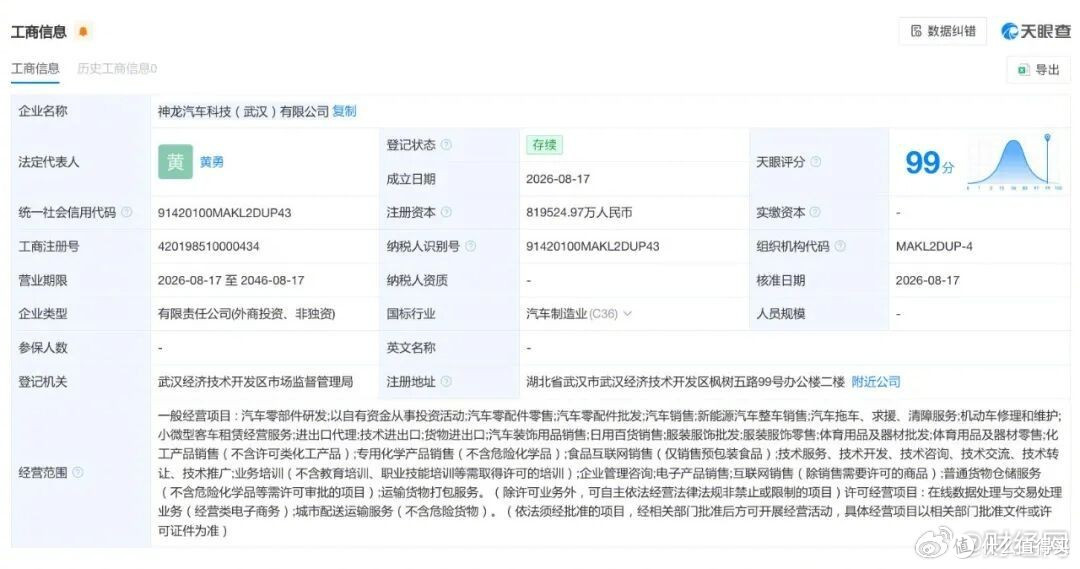Select the establishment date under 成立日期
The height and width of the screenshot is (569, 1080).
click(558, 179)
